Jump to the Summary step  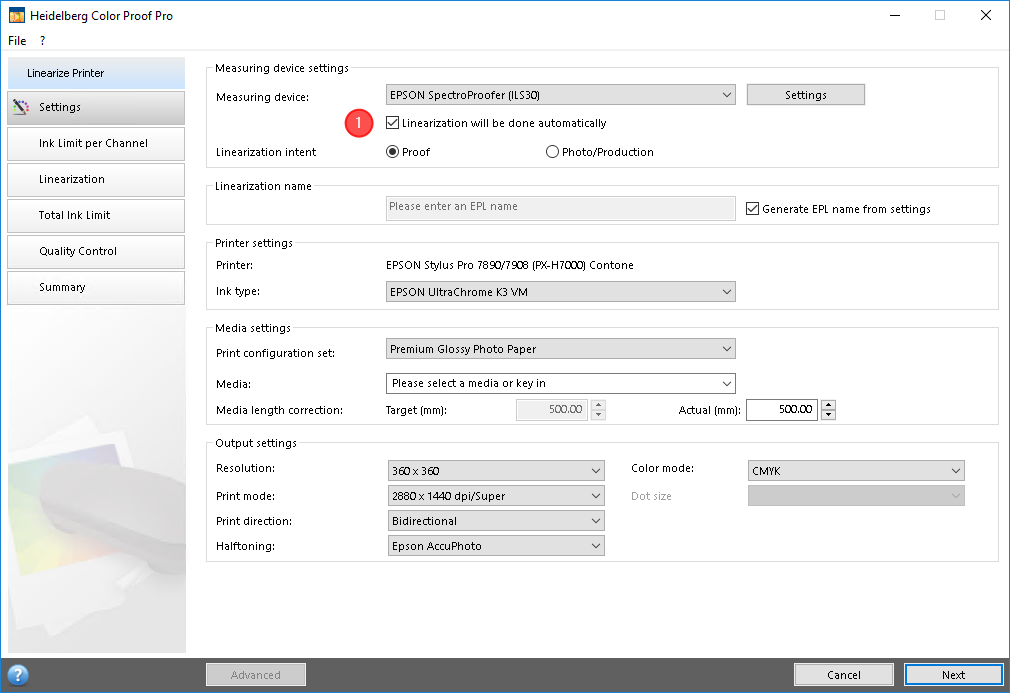(96, 288)
